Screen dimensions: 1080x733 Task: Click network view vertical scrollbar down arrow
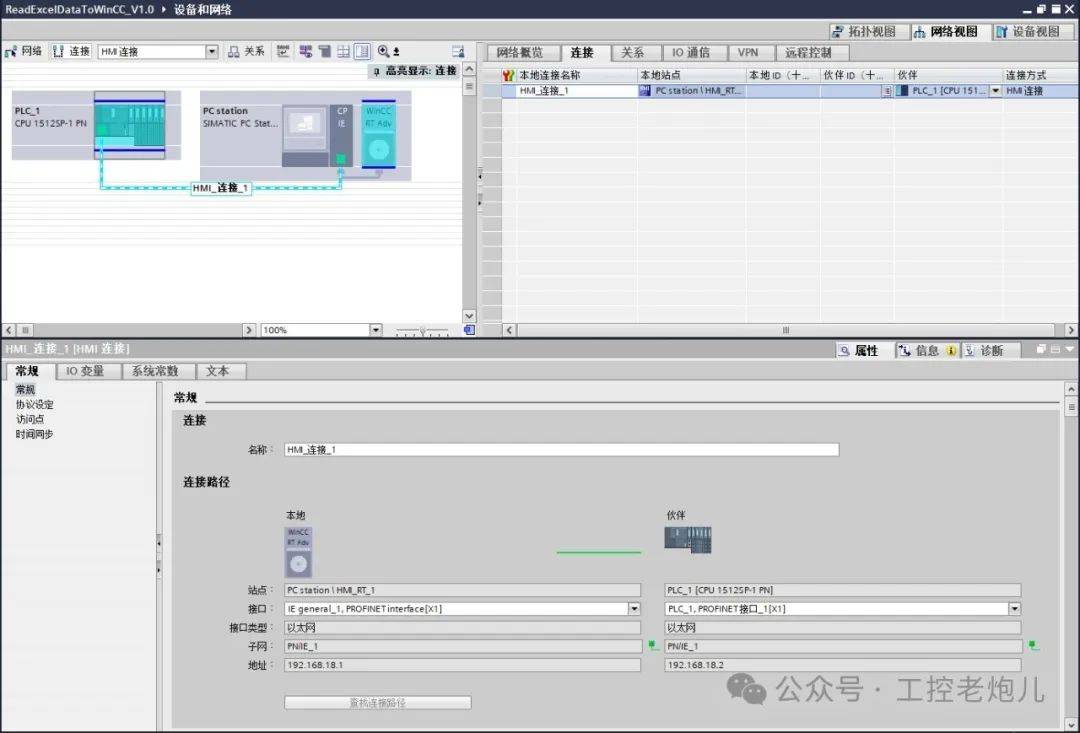[469, 316]
